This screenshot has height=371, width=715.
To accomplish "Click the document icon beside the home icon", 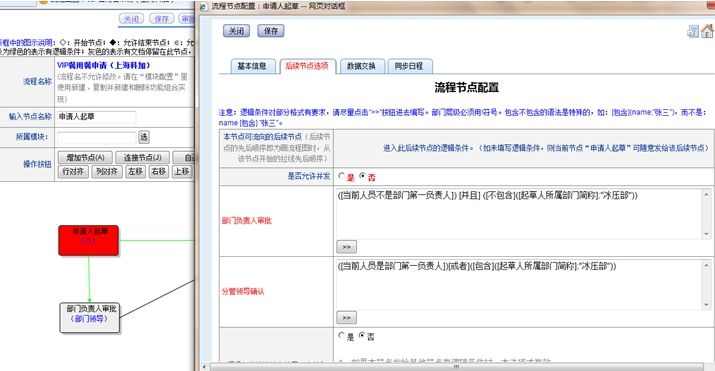I will point(693,31).
